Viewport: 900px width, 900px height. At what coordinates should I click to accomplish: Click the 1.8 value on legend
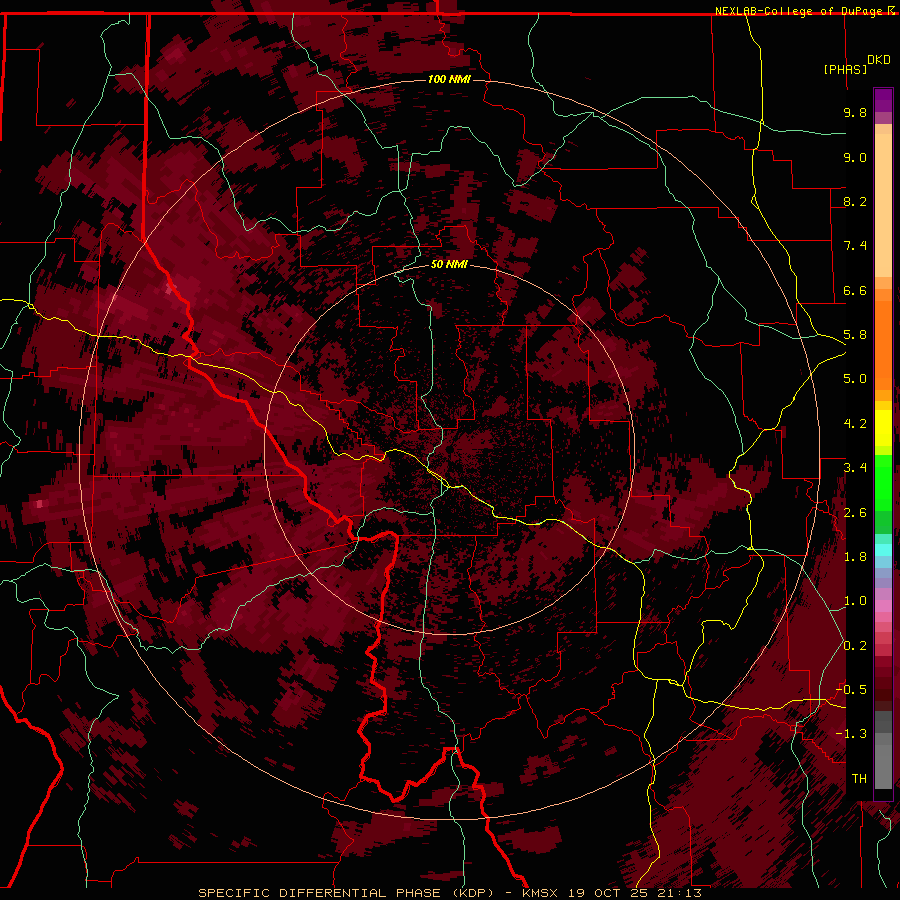point(855,557)
